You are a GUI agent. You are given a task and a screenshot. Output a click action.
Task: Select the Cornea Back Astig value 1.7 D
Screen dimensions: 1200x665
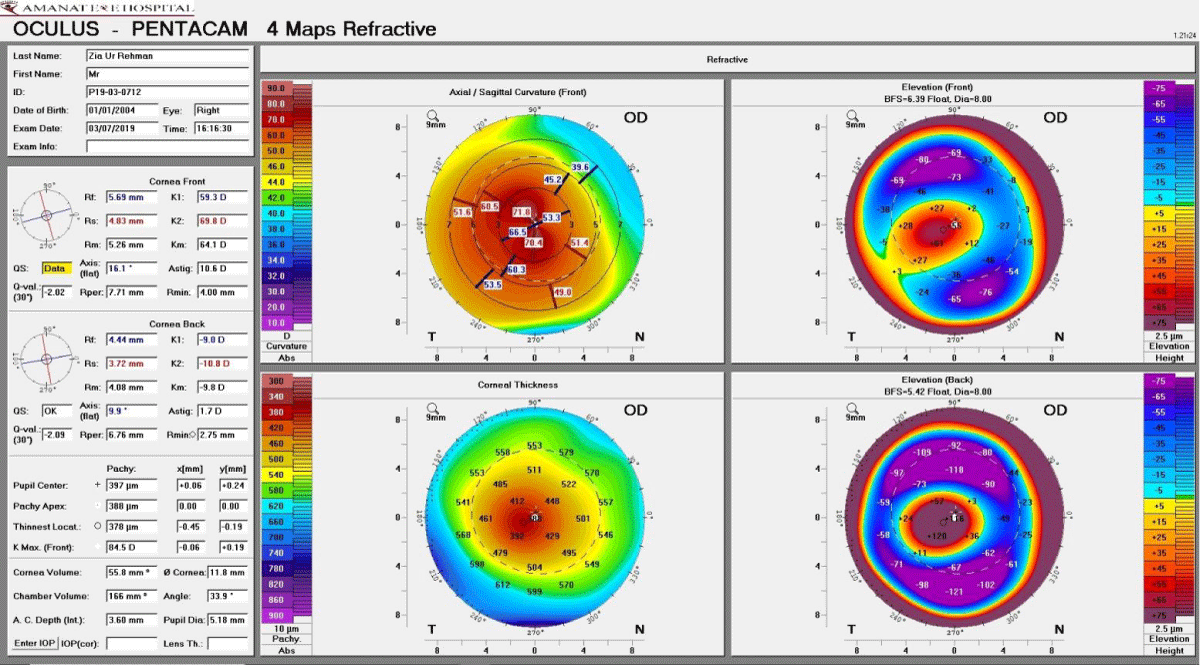pos(222,411)
